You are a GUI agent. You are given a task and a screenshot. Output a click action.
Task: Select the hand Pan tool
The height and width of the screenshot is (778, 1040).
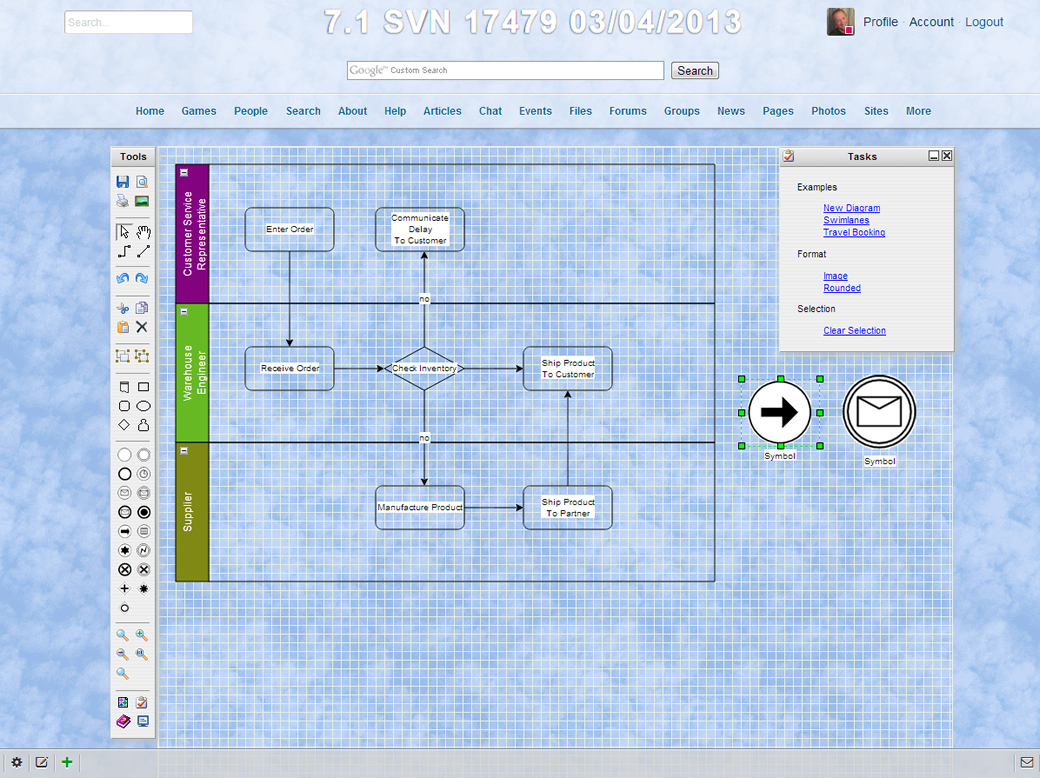tap(143, 232)
